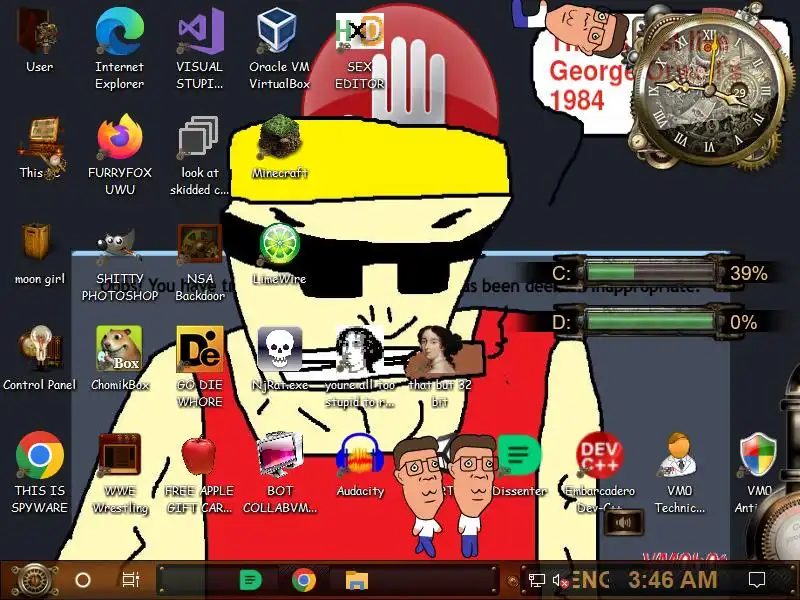Screen dimensions: 800x600
Task: Click the steampunk Start button
Action: 34,580
